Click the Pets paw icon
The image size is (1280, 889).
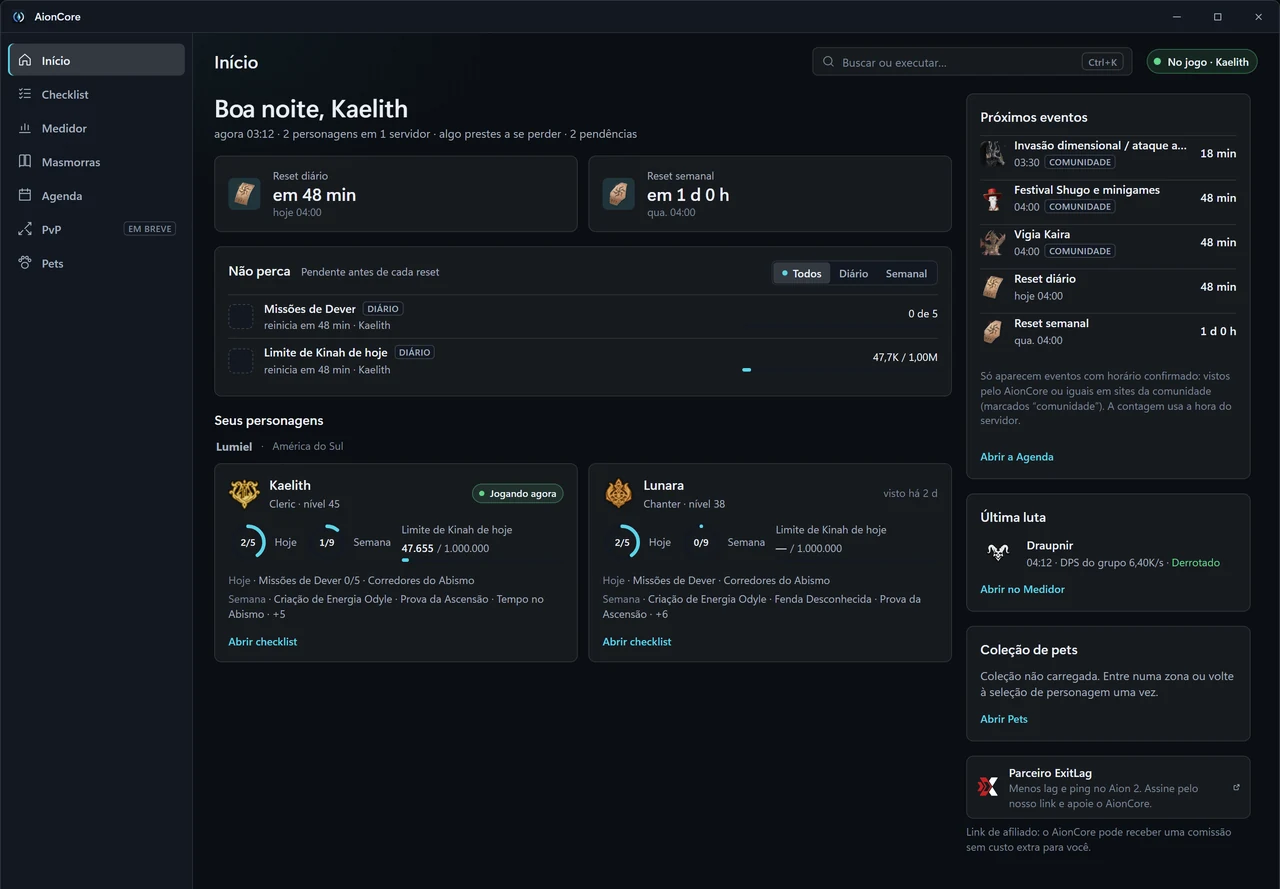pos(25,263)
